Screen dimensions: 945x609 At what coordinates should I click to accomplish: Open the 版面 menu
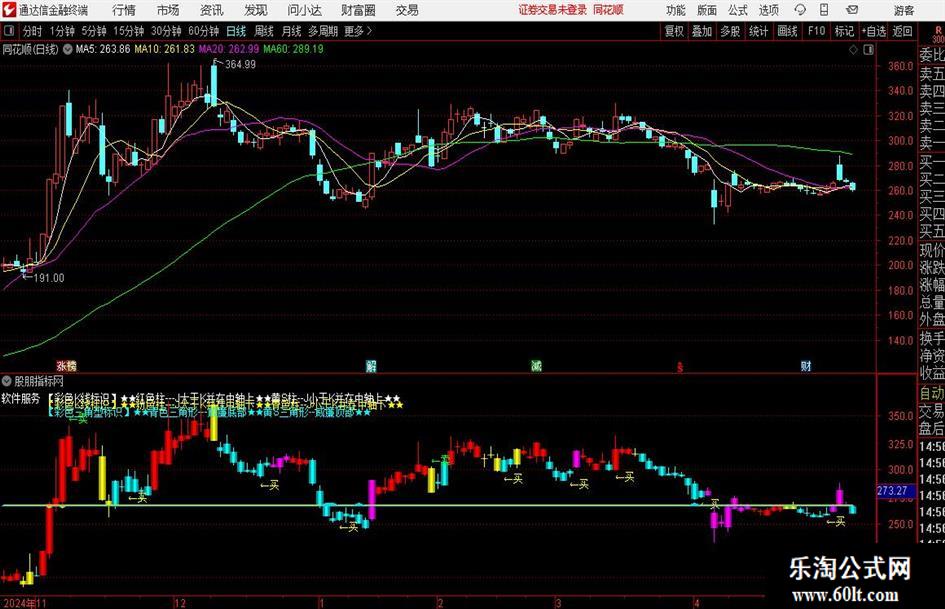point(706,10)
